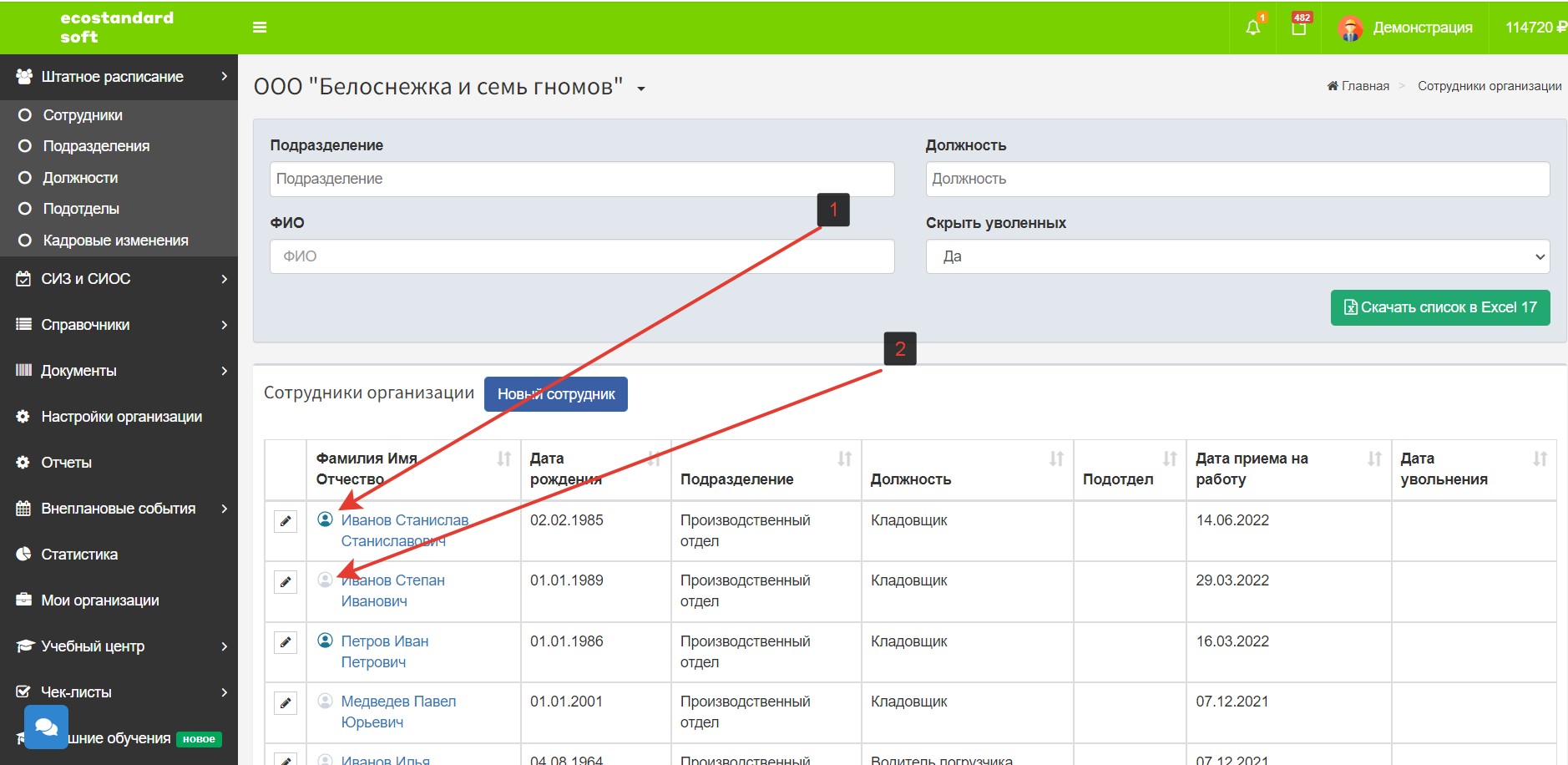Sort by Подотдел column arrows
1568x765 pixels.
point(1170,458)
